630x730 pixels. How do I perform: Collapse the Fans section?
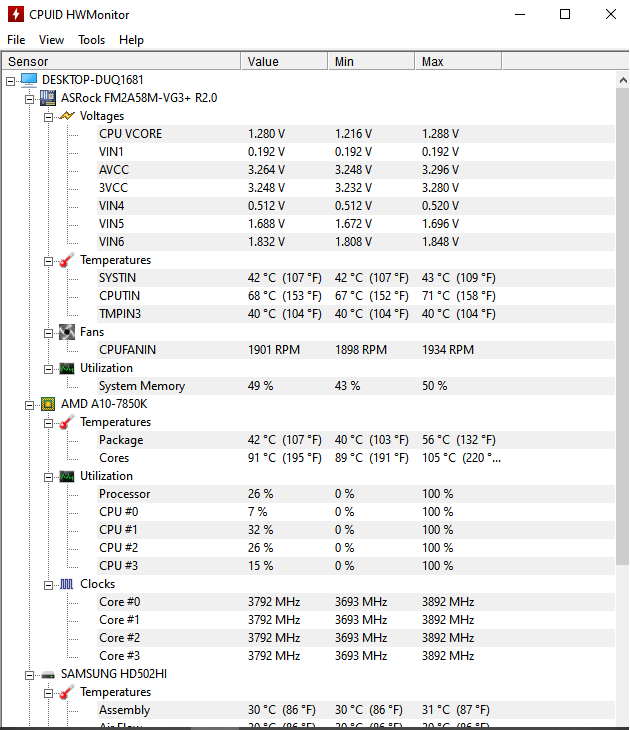(x=48, y=333)
